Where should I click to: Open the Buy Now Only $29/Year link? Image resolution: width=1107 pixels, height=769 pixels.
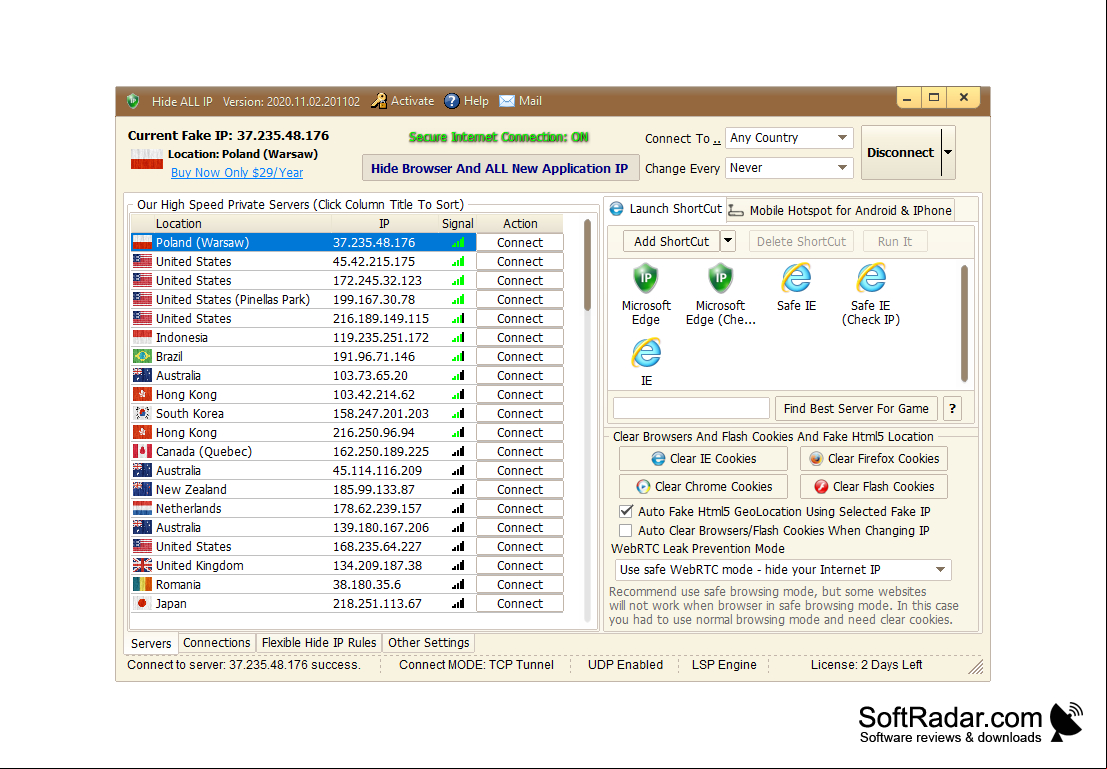tap(237, 172)
